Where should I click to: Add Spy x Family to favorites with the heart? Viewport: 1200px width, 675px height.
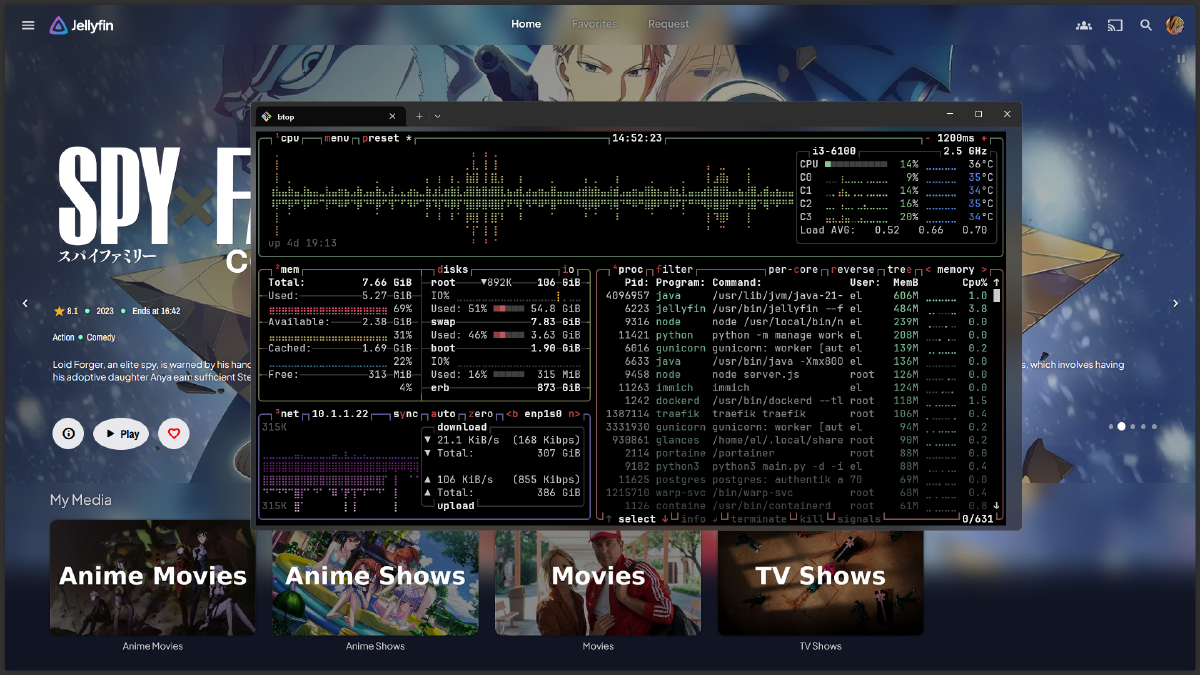tap(173, 434)
